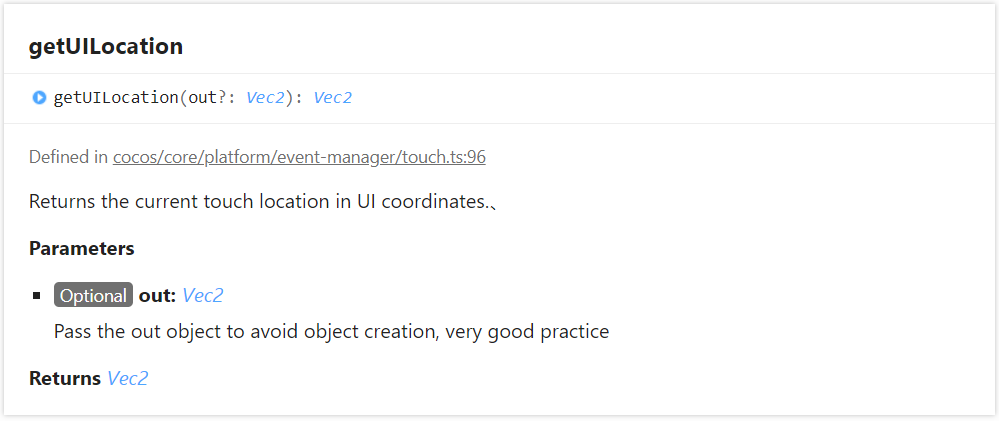Click 'out?' in the method signature

click(209, 98)
